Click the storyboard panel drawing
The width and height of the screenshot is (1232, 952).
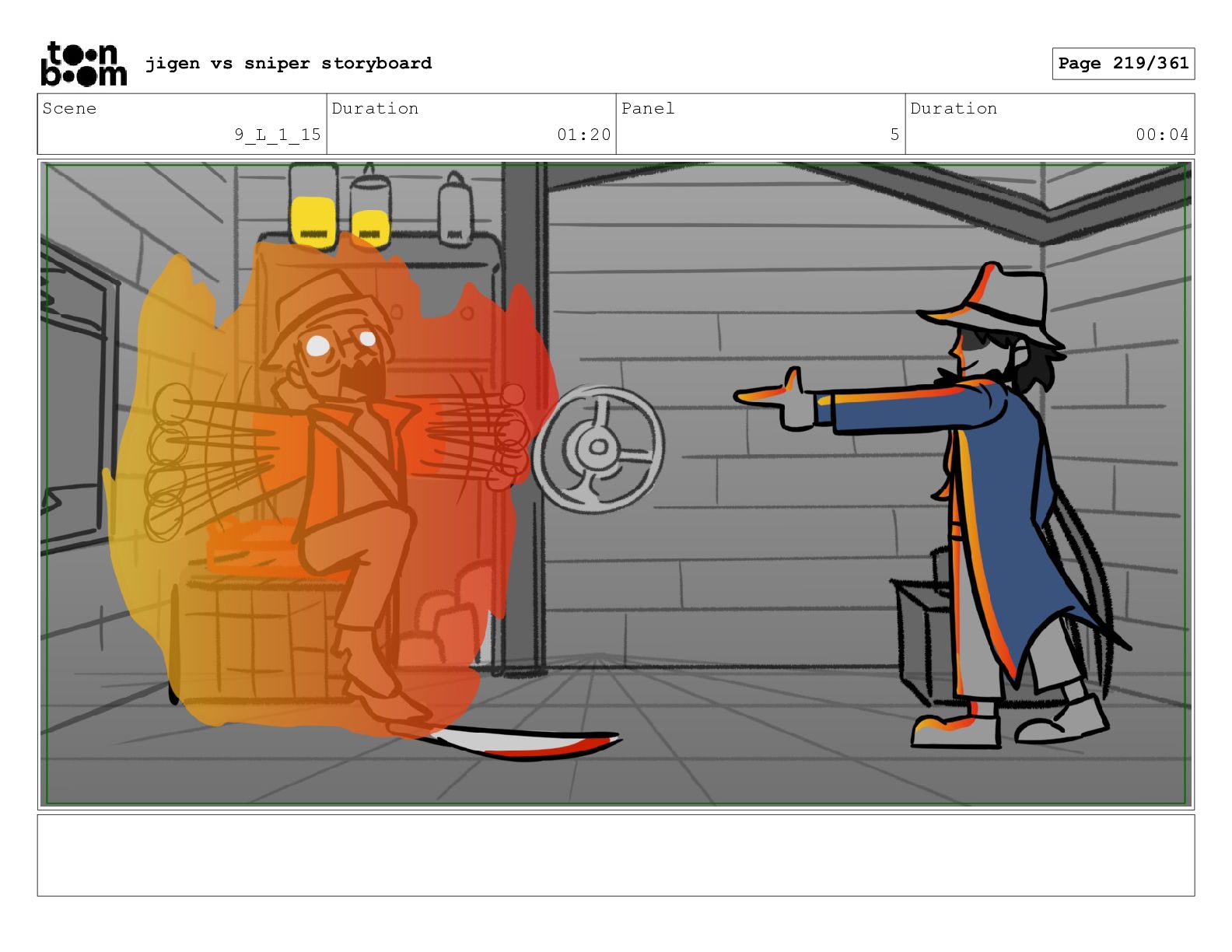tap(616, 484)
